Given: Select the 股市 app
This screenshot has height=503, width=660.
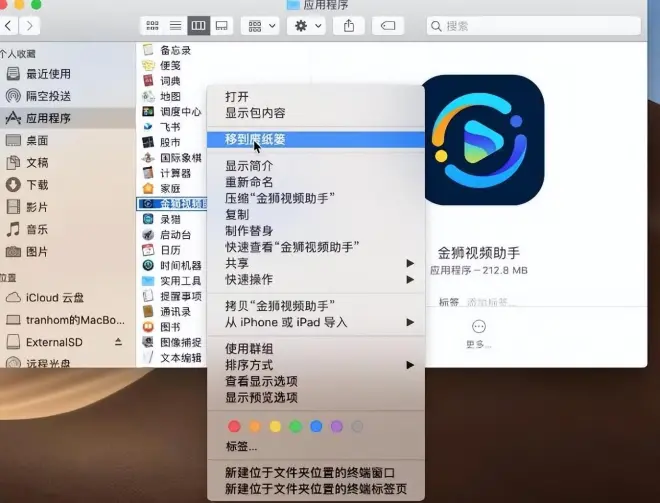Looking at the screenshot, I should coord(162,142).
